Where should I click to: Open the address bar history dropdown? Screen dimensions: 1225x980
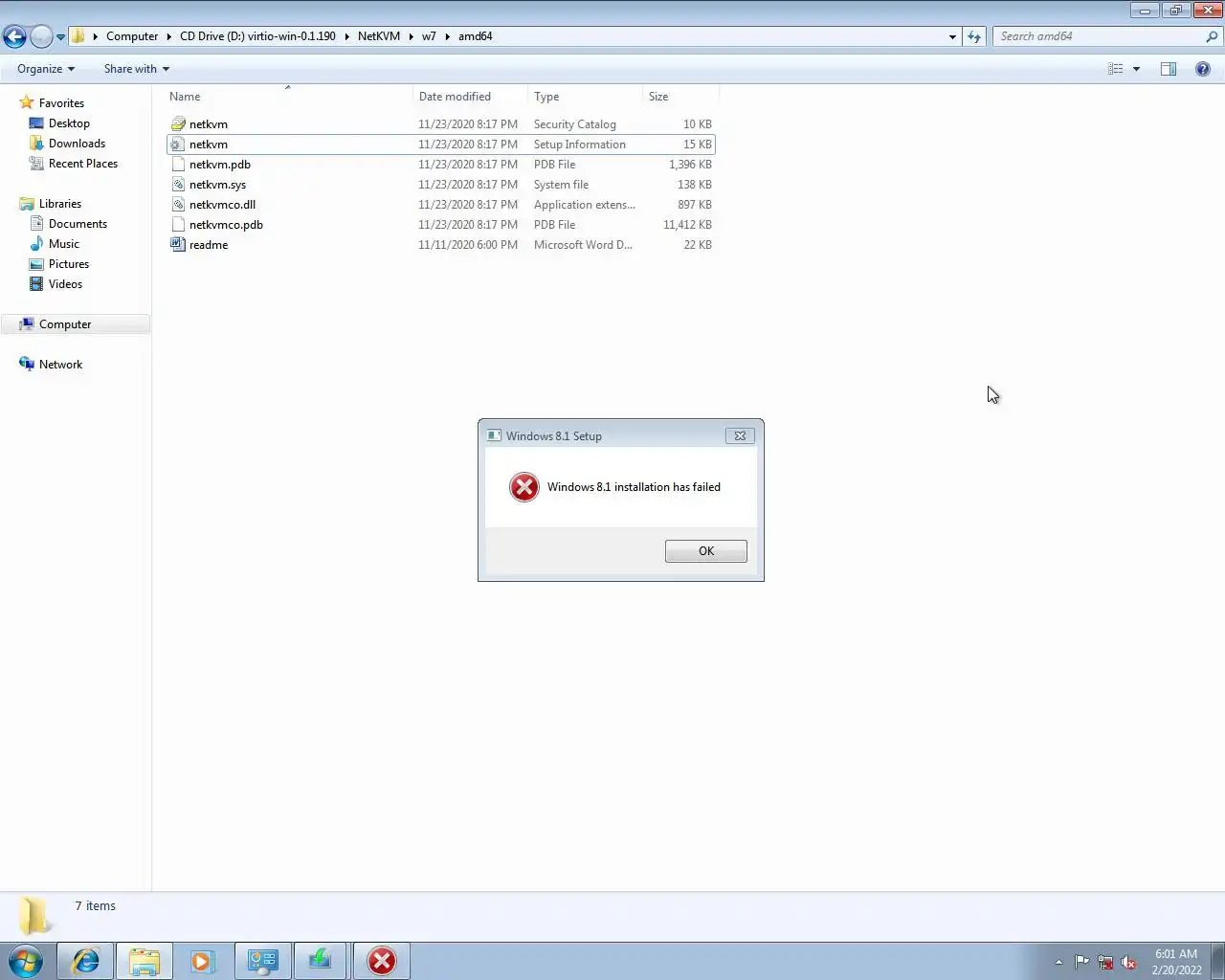click(x=952, y=36)
